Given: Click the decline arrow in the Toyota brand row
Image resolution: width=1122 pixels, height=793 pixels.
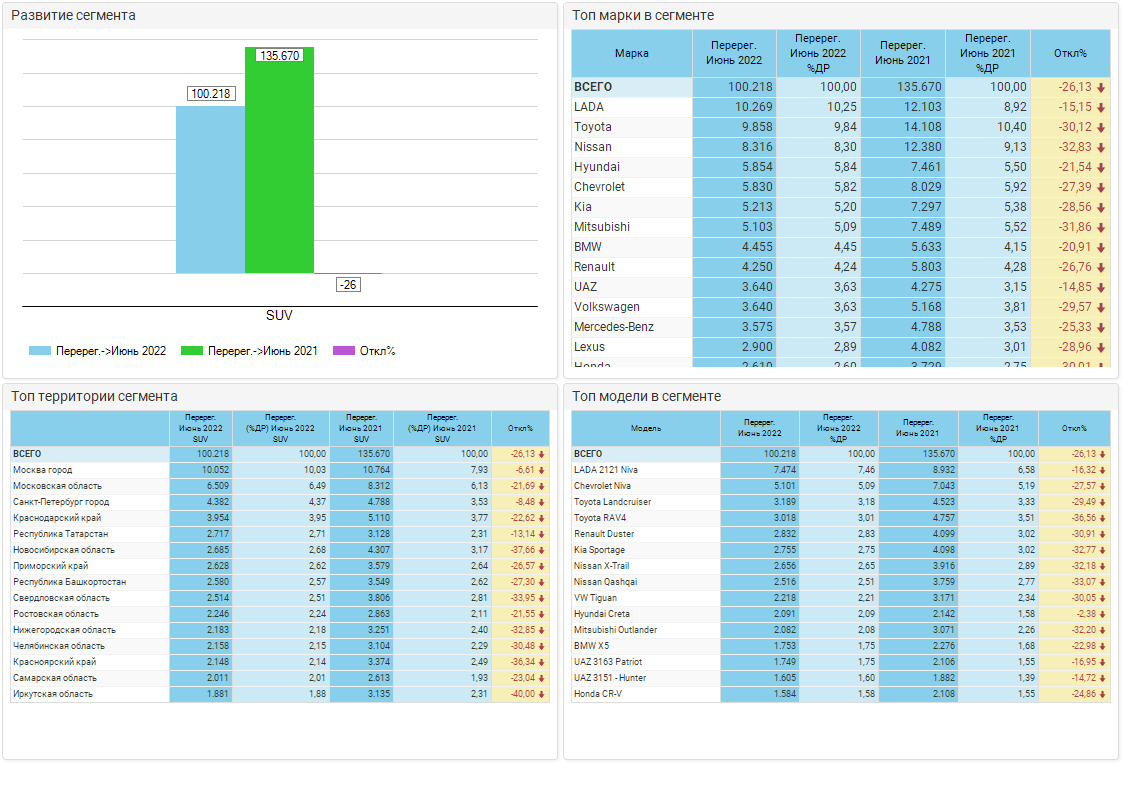Looking at the screenshot, I should click(1101, 127).
